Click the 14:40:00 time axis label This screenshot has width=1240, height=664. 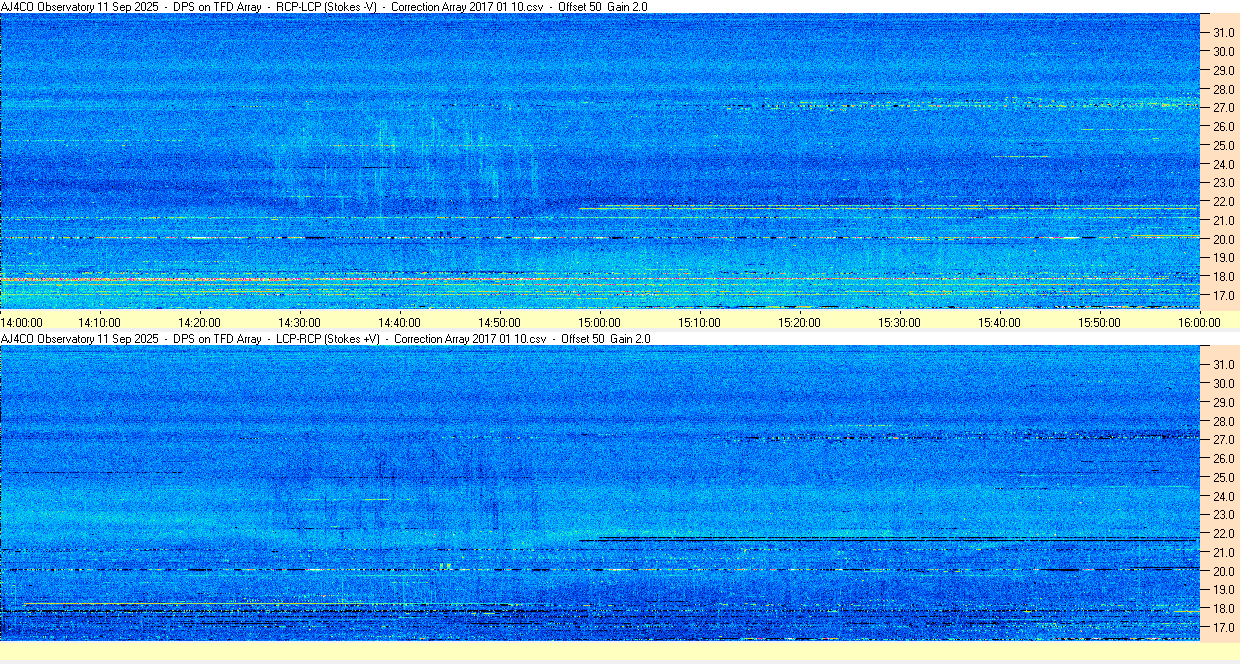tap(400, 322)
